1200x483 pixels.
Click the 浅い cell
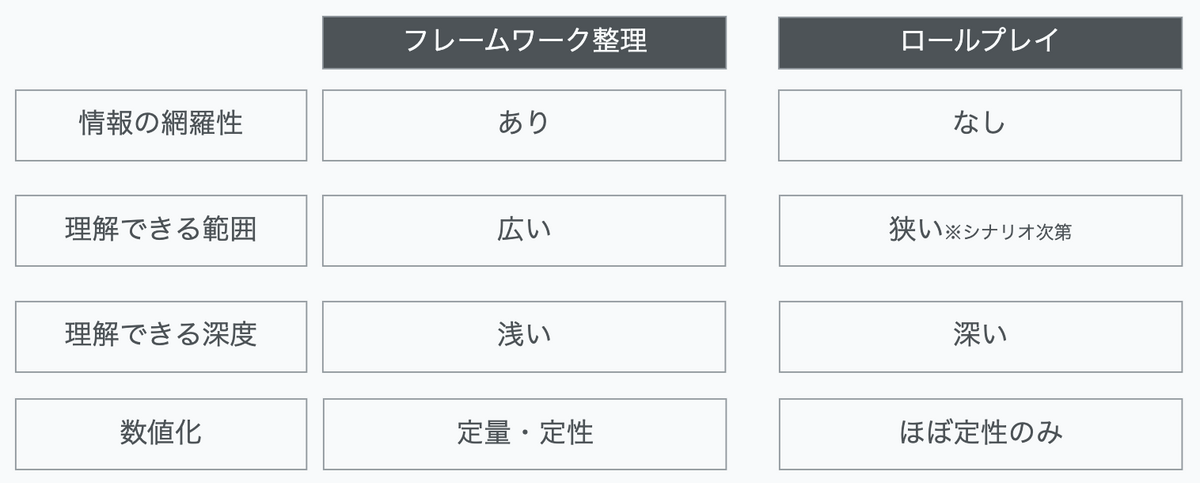pos(524,335)
